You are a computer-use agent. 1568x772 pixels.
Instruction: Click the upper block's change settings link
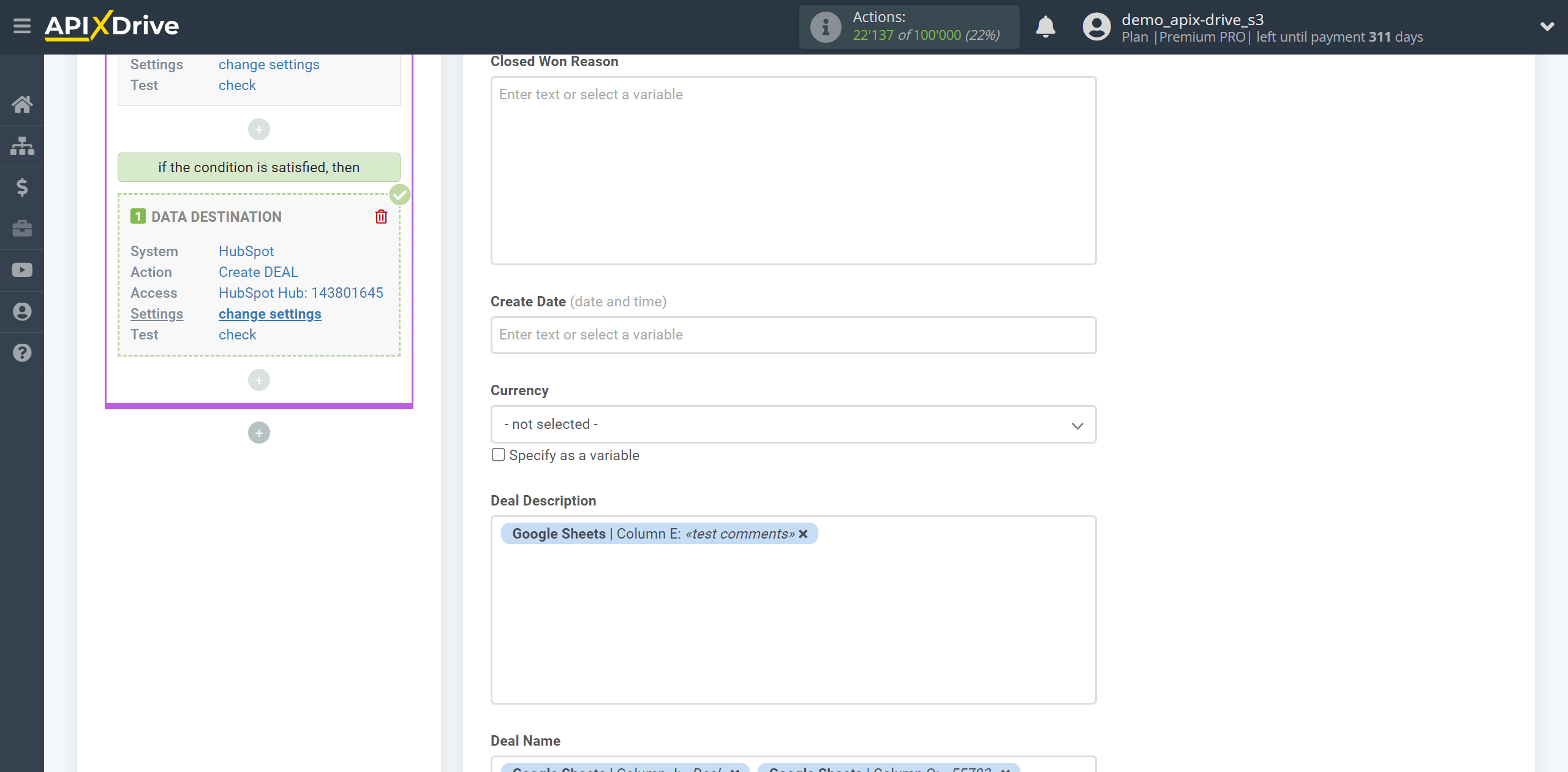(269, 64)
